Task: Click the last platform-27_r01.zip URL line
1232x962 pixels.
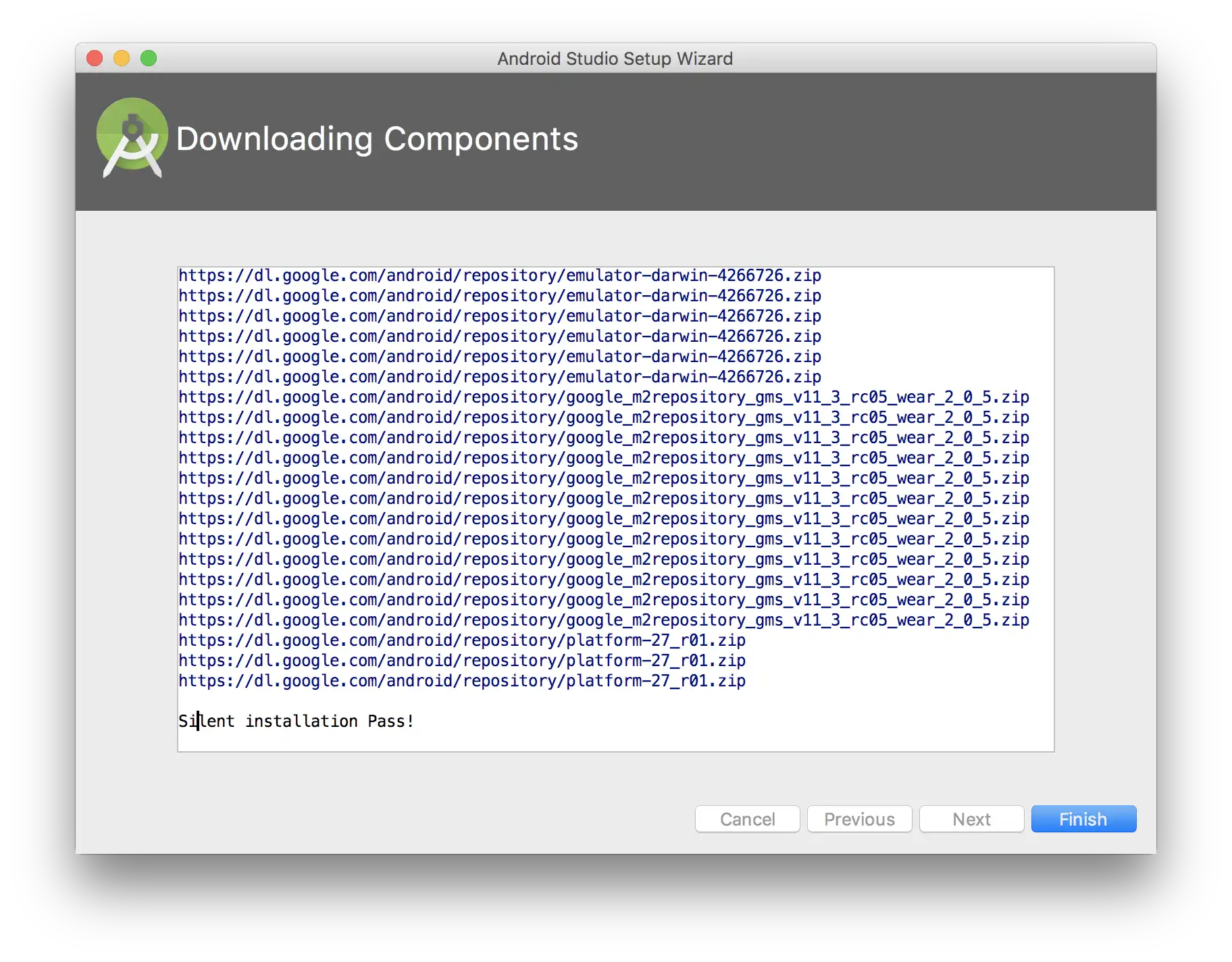Action: click(462, 681)
